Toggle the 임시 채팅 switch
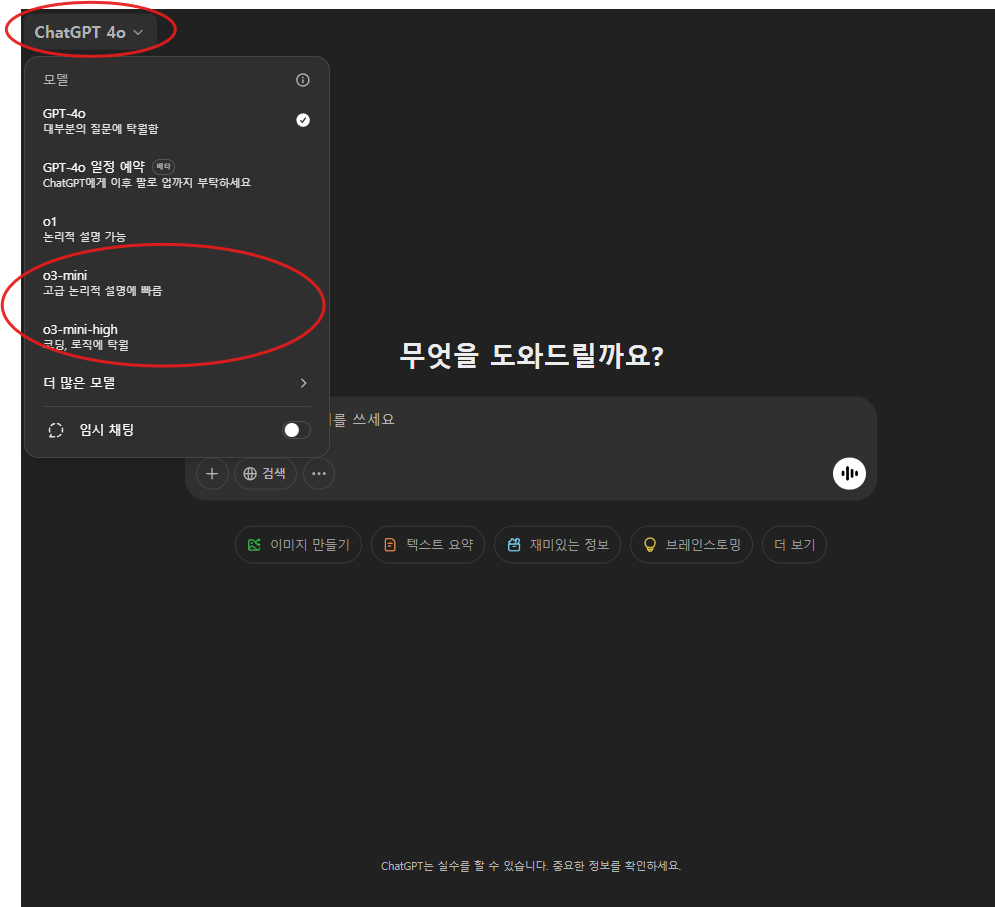 (296, 430)
